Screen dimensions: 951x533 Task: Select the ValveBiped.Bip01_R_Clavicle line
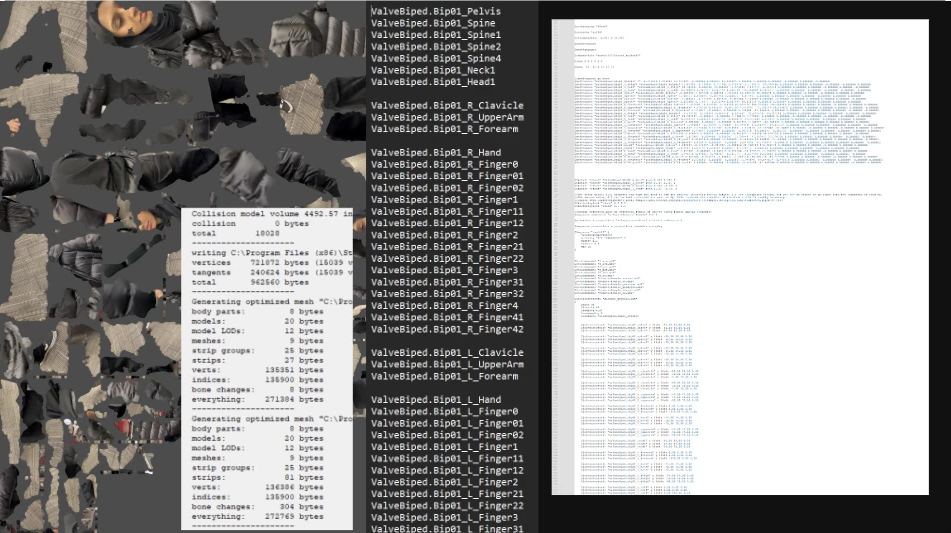click(x=448, y=106)
